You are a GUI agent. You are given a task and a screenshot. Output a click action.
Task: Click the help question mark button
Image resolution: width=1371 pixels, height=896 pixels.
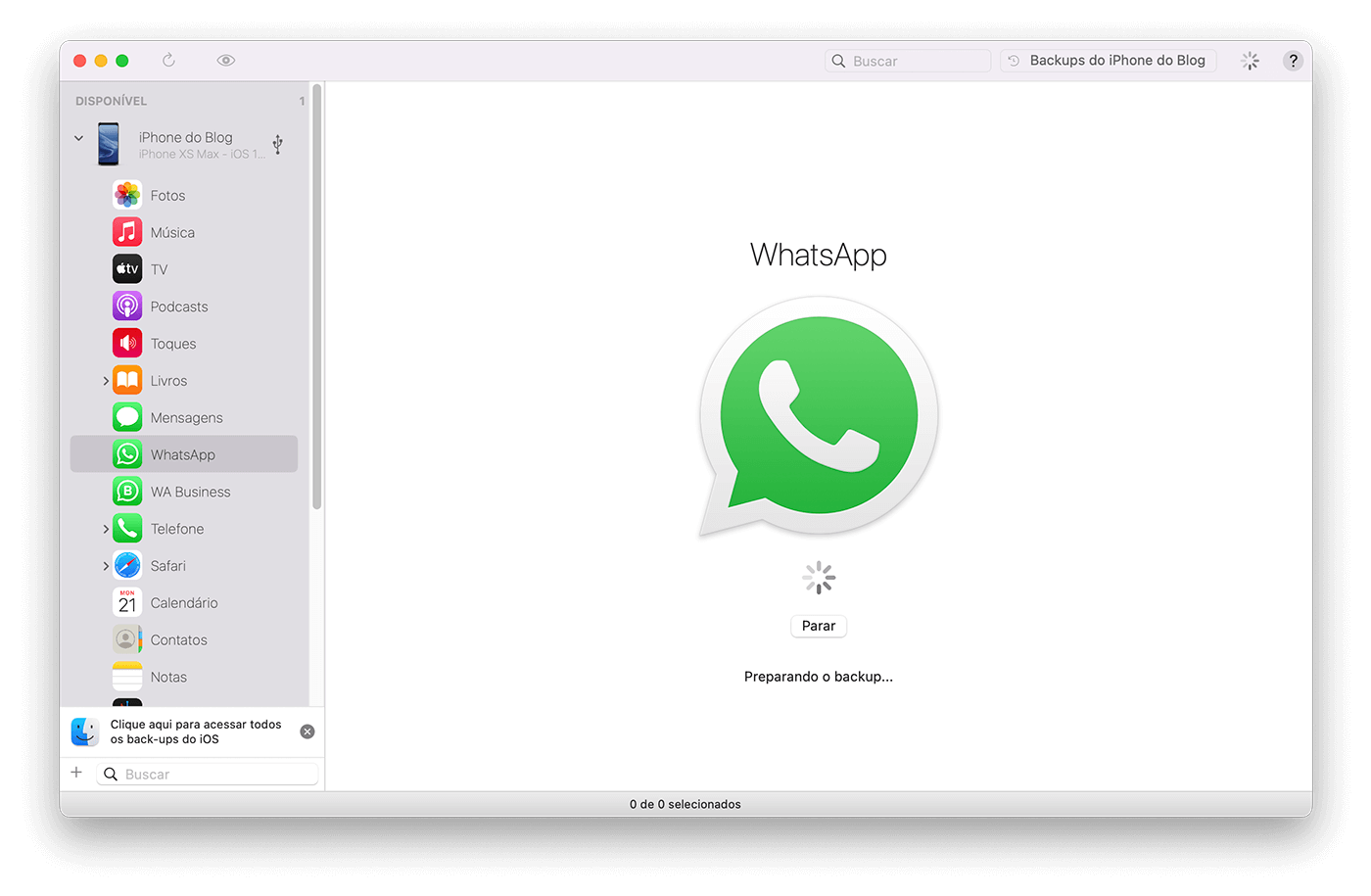coord(1293,61)
